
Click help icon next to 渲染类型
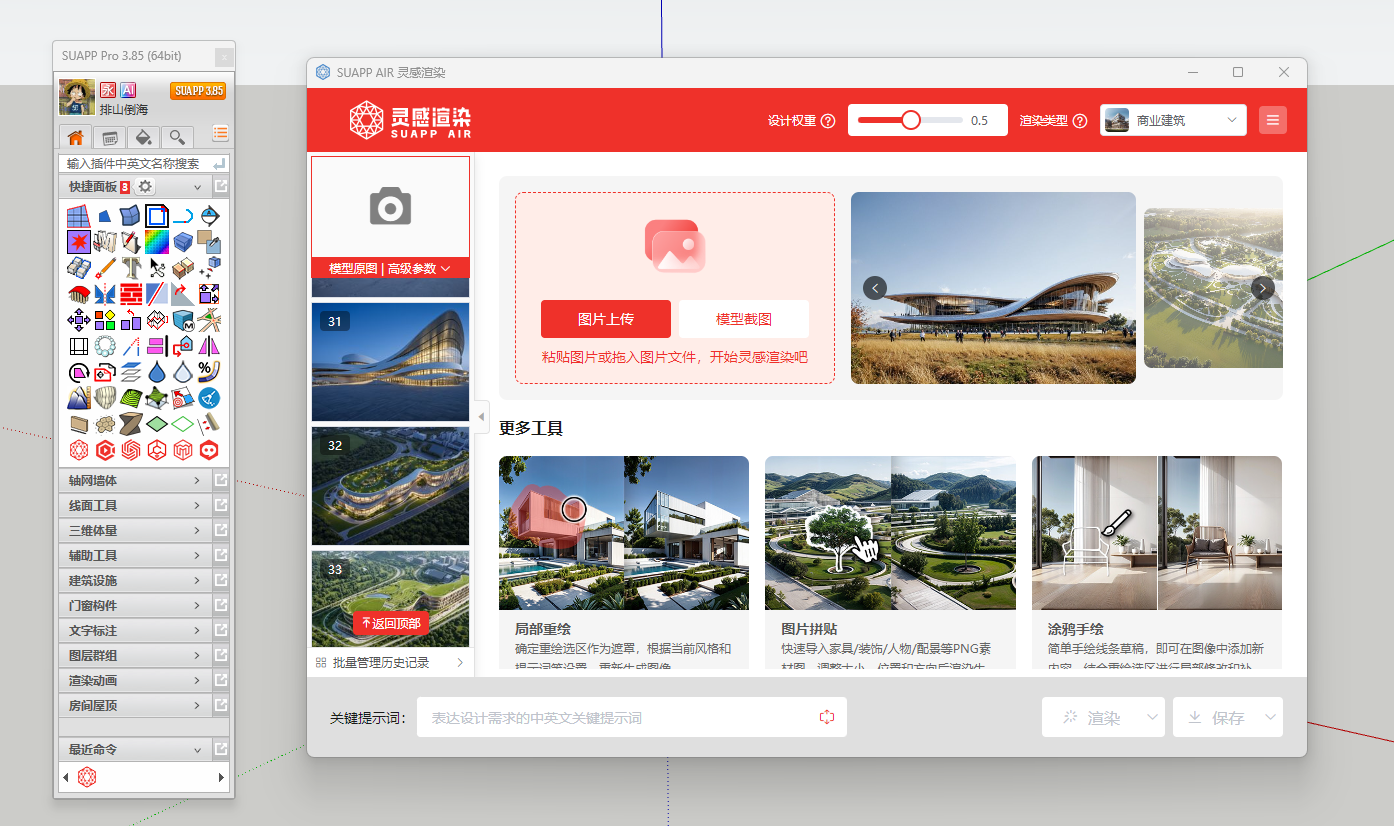click(x=1080, y=121)
